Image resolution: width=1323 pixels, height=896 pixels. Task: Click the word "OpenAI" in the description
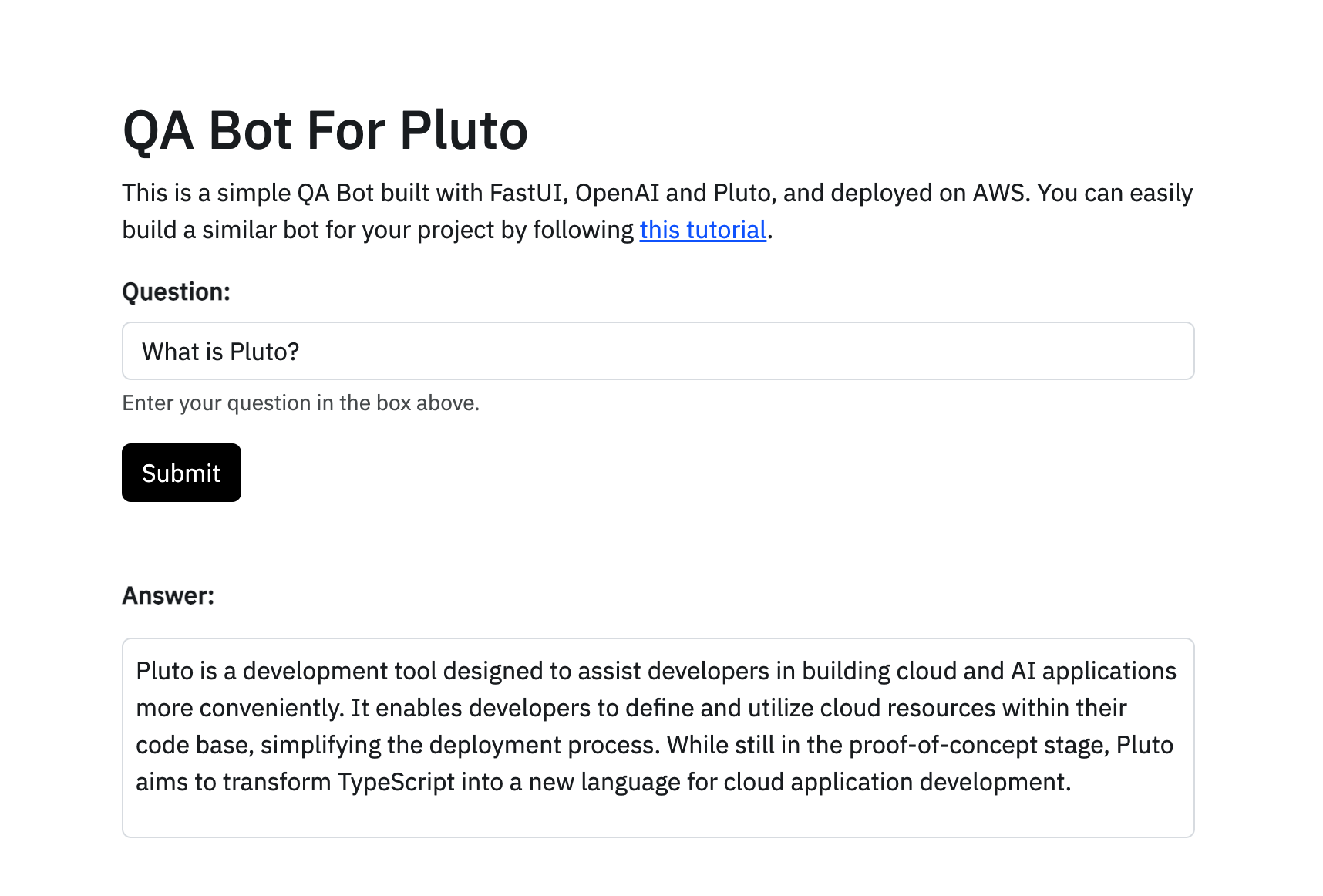[617, 193]
